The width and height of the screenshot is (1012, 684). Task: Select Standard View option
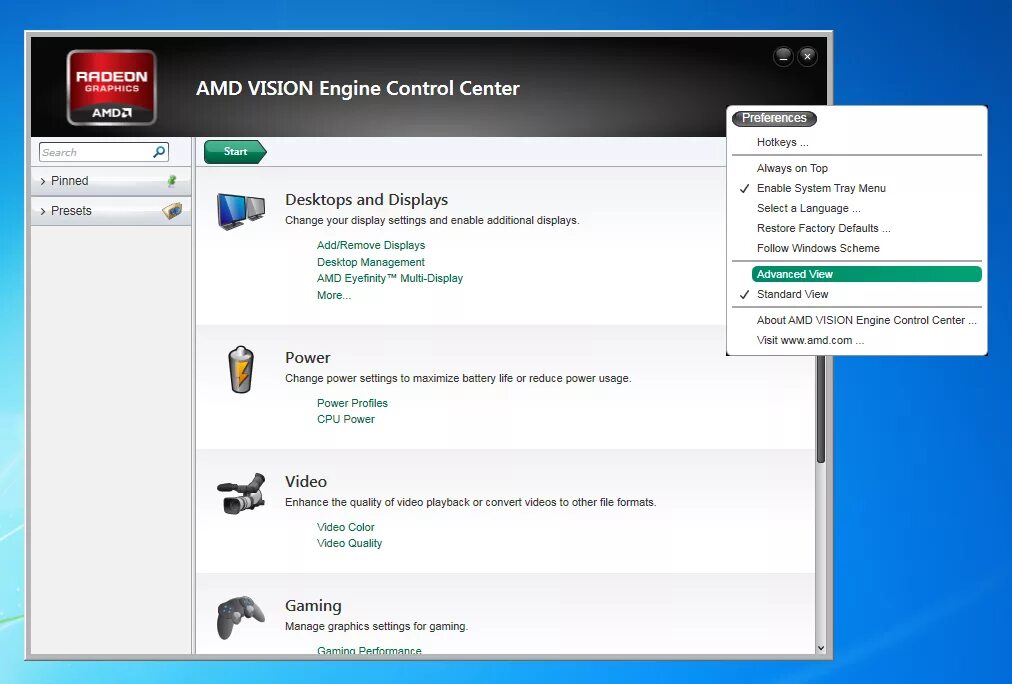pos(792,294)
